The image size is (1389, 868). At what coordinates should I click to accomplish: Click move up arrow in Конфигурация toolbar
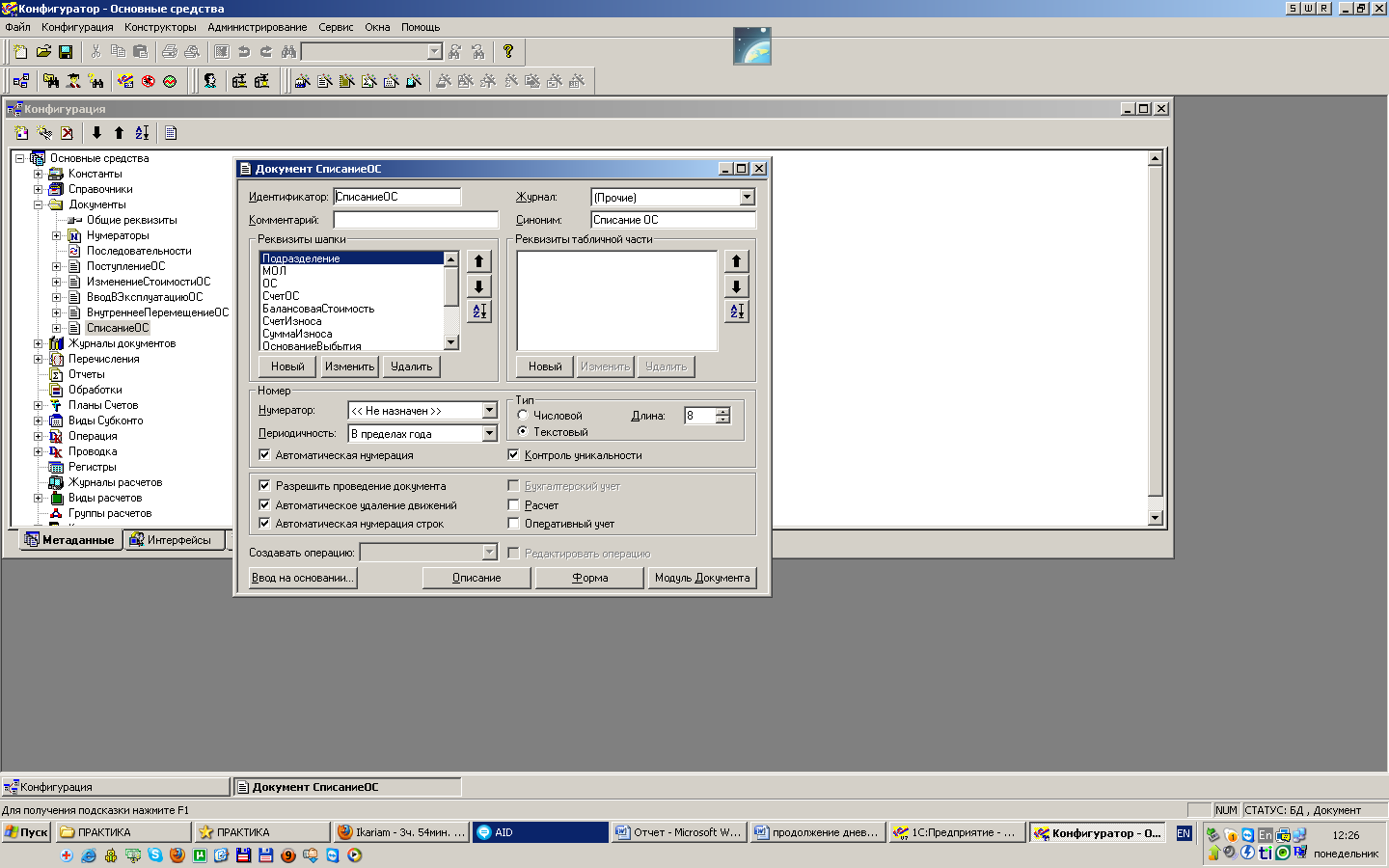(119, 133)
